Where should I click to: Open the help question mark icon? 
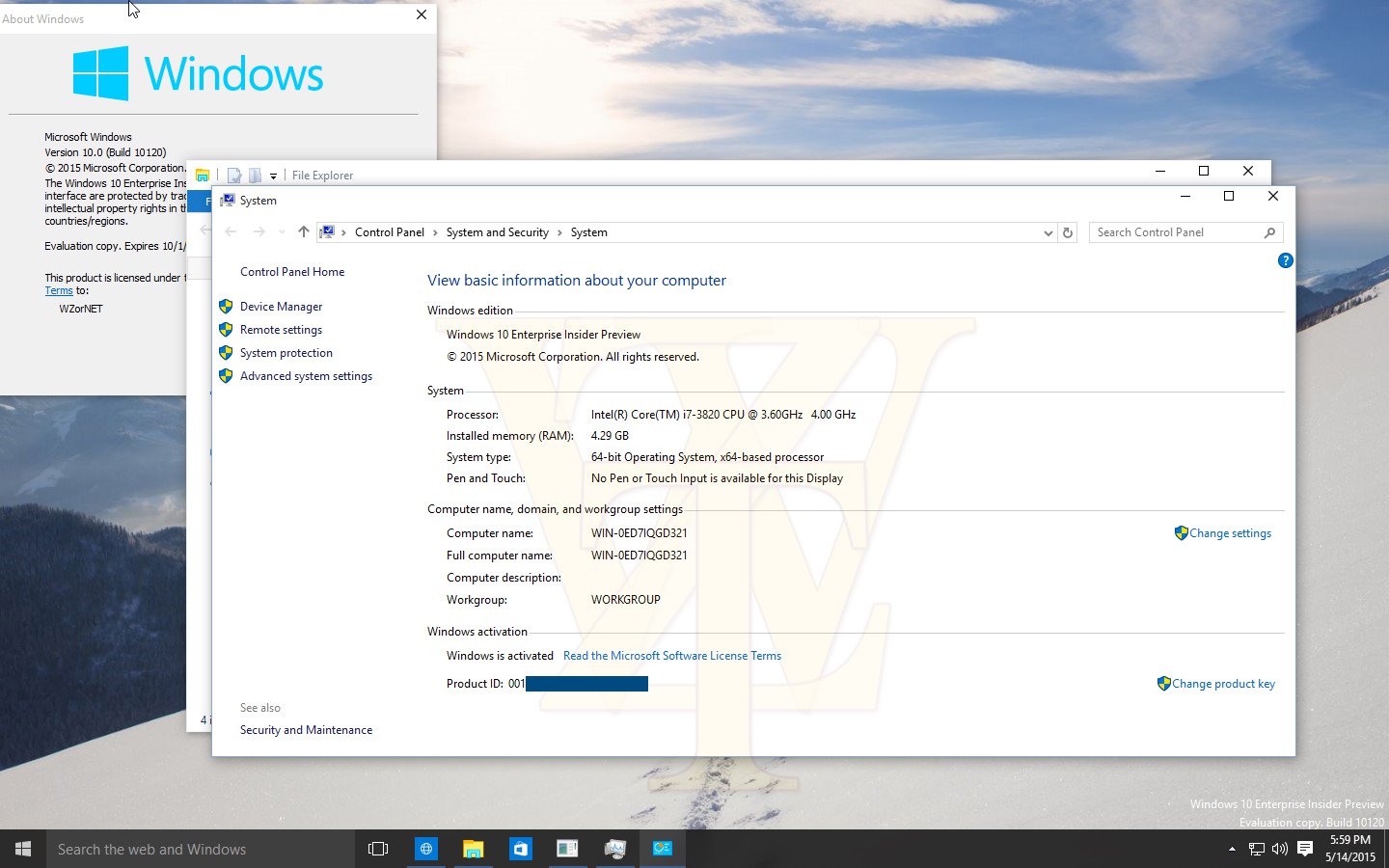tap(1285, 260)
